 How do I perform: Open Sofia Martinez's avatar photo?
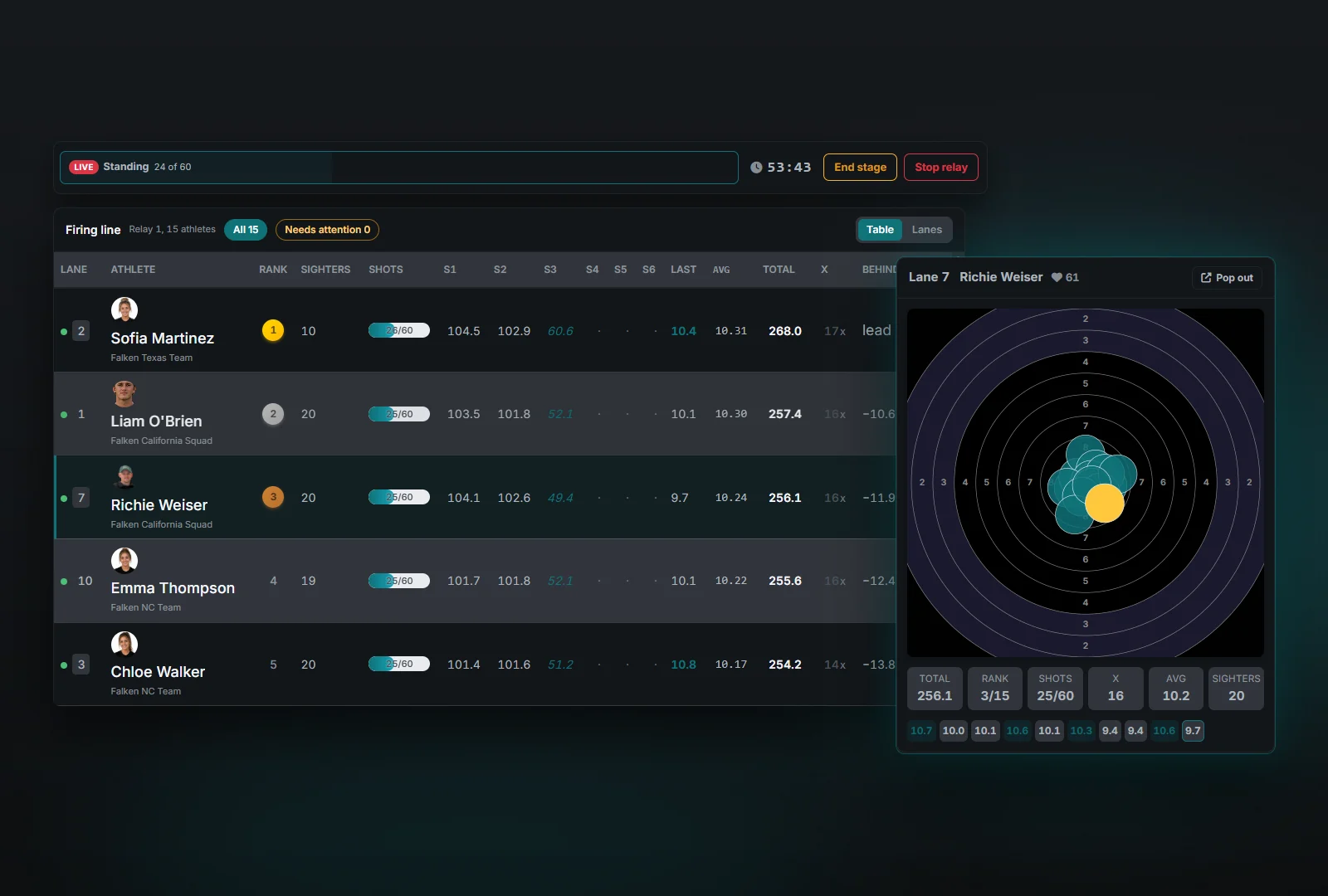[124, 310]
